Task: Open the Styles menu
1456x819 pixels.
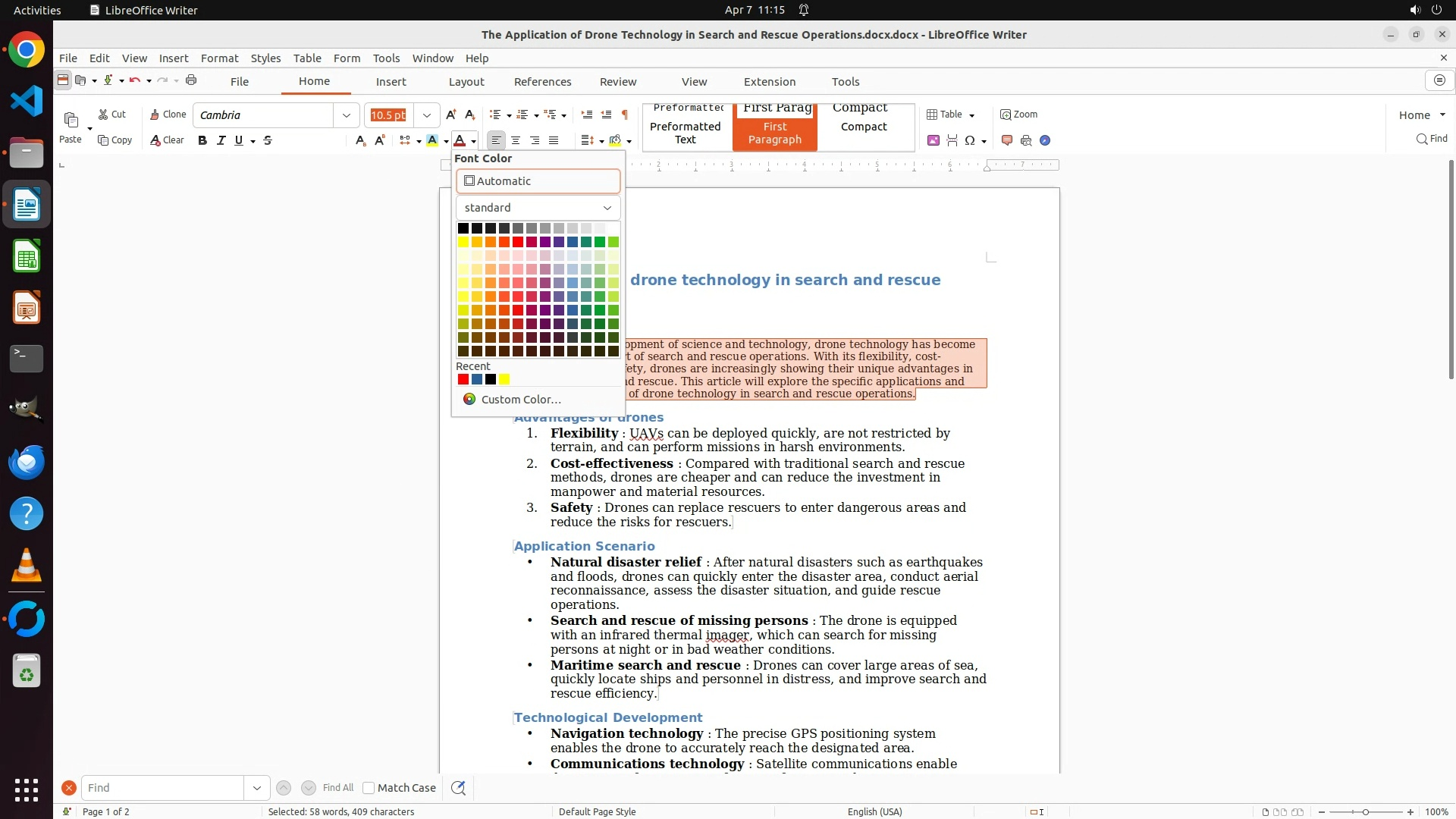Action: [265, 58]
